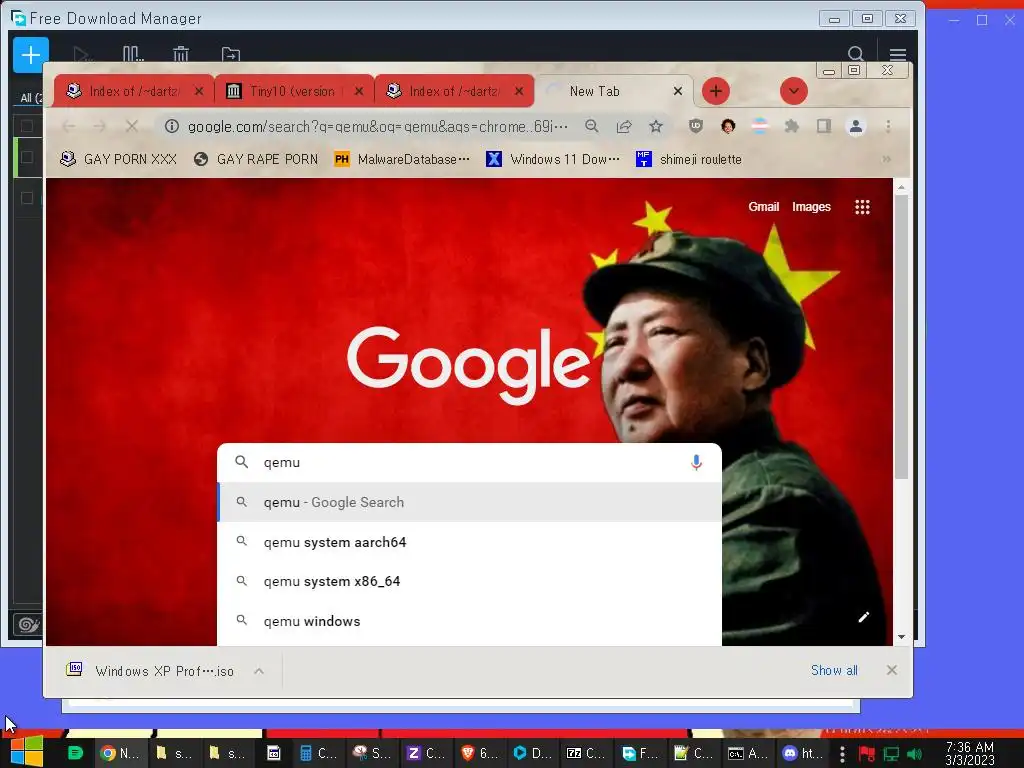Show all downloads
The width and height of the screenshot is (1024, 768).
[834, 670]
